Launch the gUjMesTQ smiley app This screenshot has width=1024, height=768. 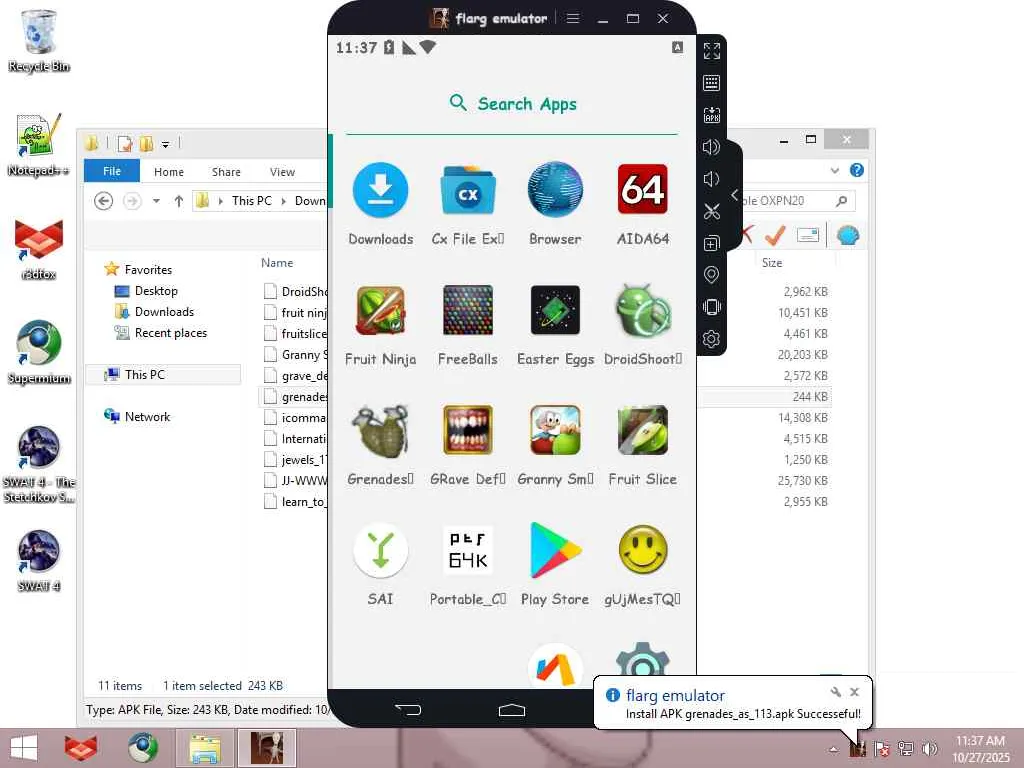click(x=643, y=551)
